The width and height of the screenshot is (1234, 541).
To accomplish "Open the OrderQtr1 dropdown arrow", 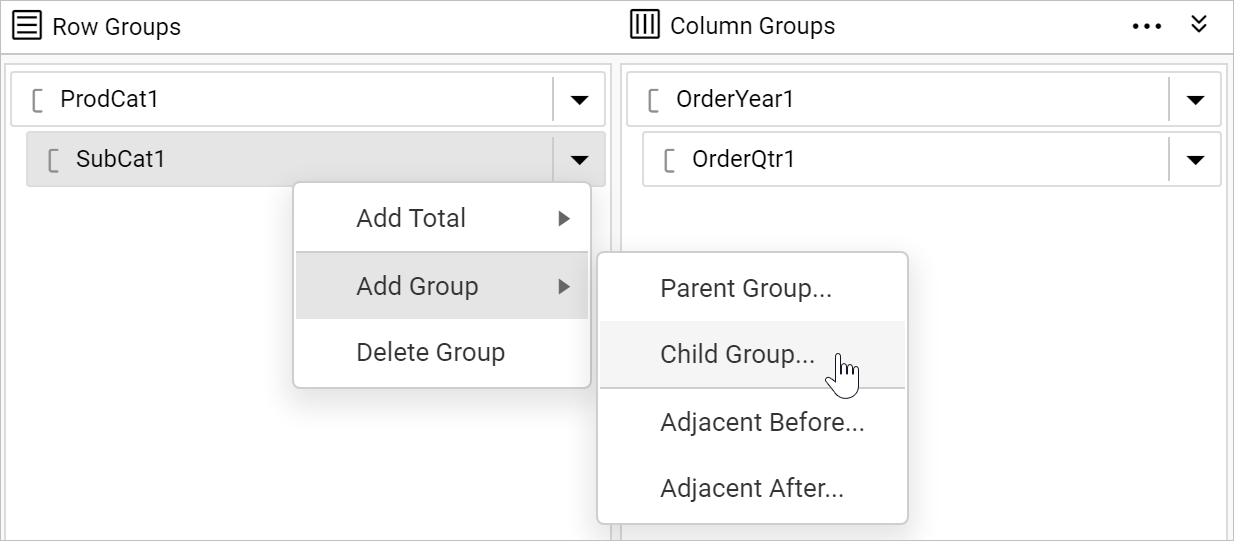I will 1195,160.
